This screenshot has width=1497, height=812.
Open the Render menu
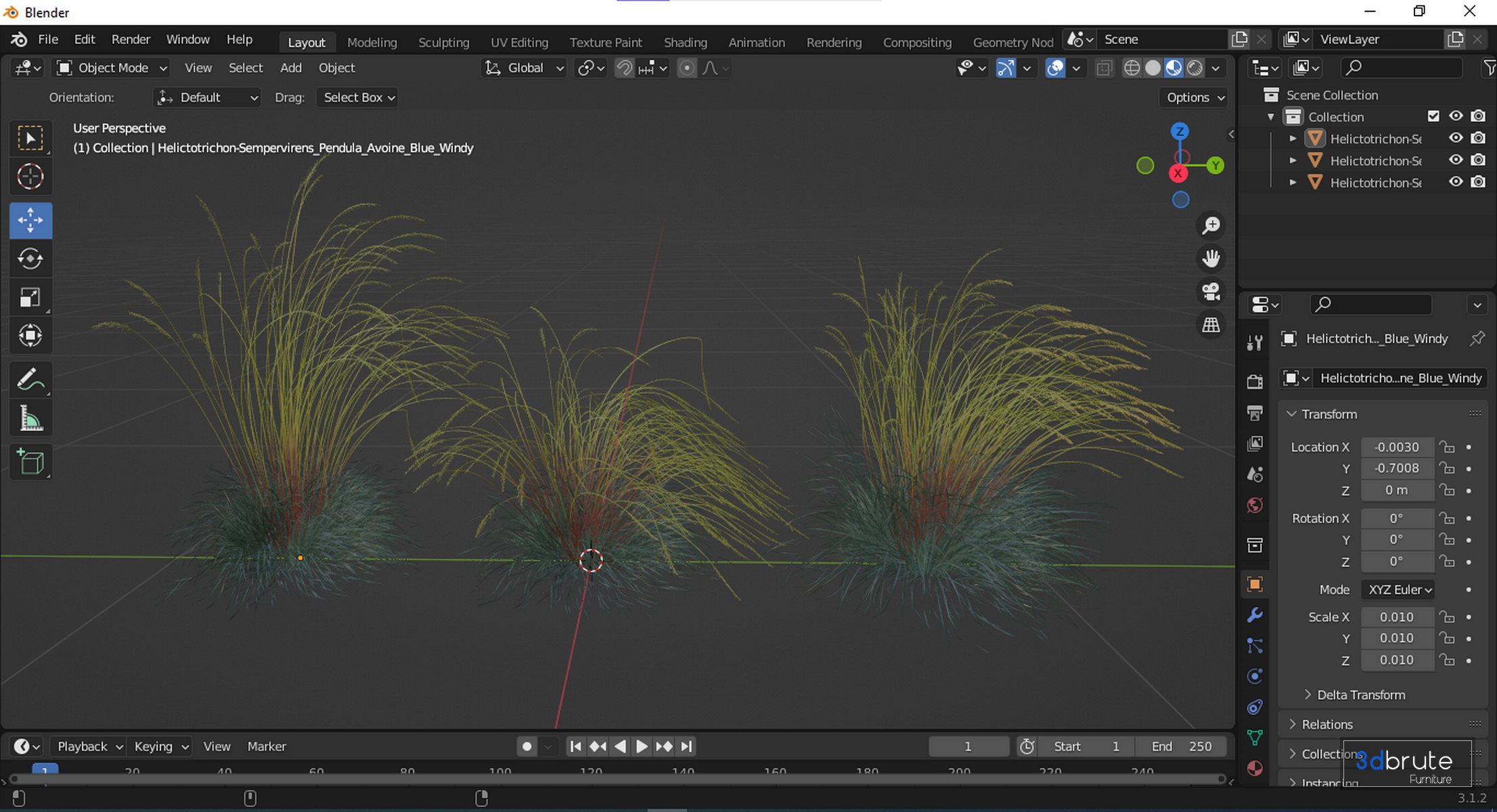(131, 39)
